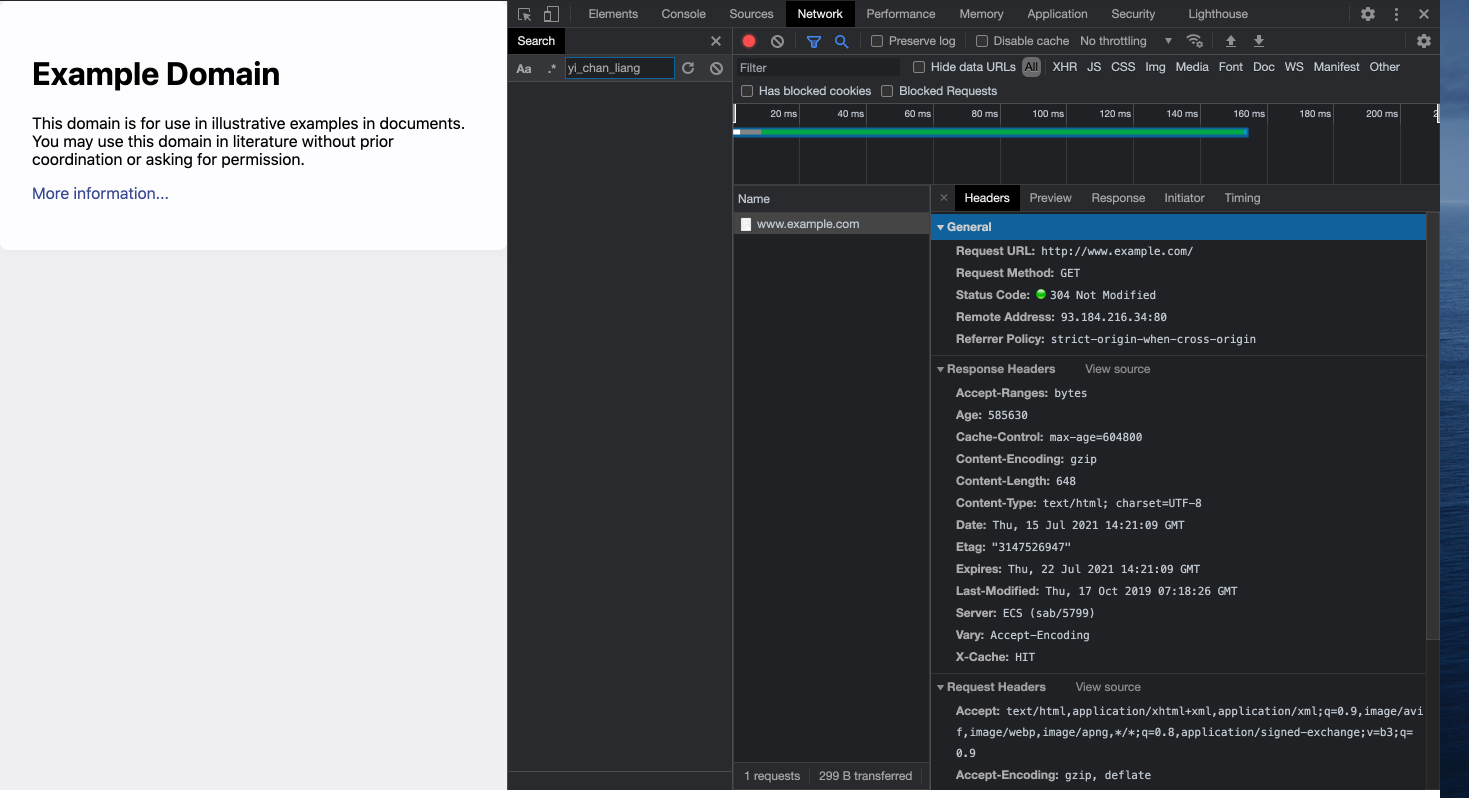
Task: Open the Security tab
Action: click(x=1133, y=14)
